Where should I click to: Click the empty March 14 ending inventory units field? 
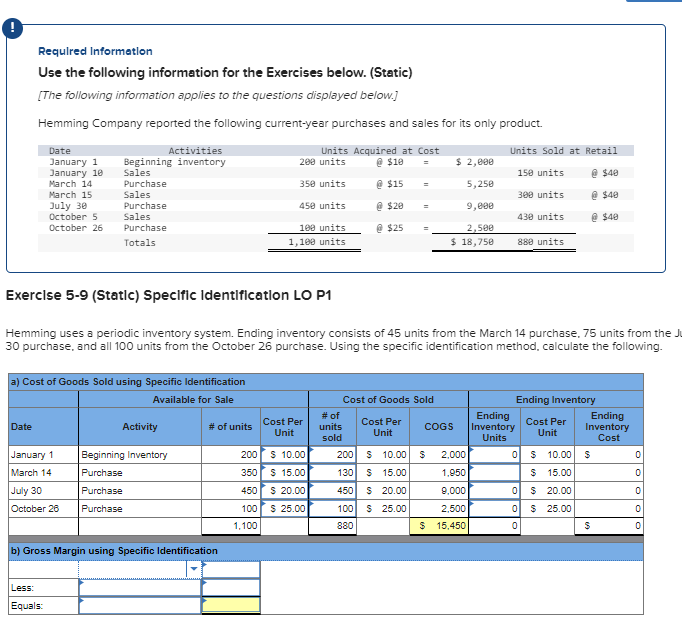[495, 472]
